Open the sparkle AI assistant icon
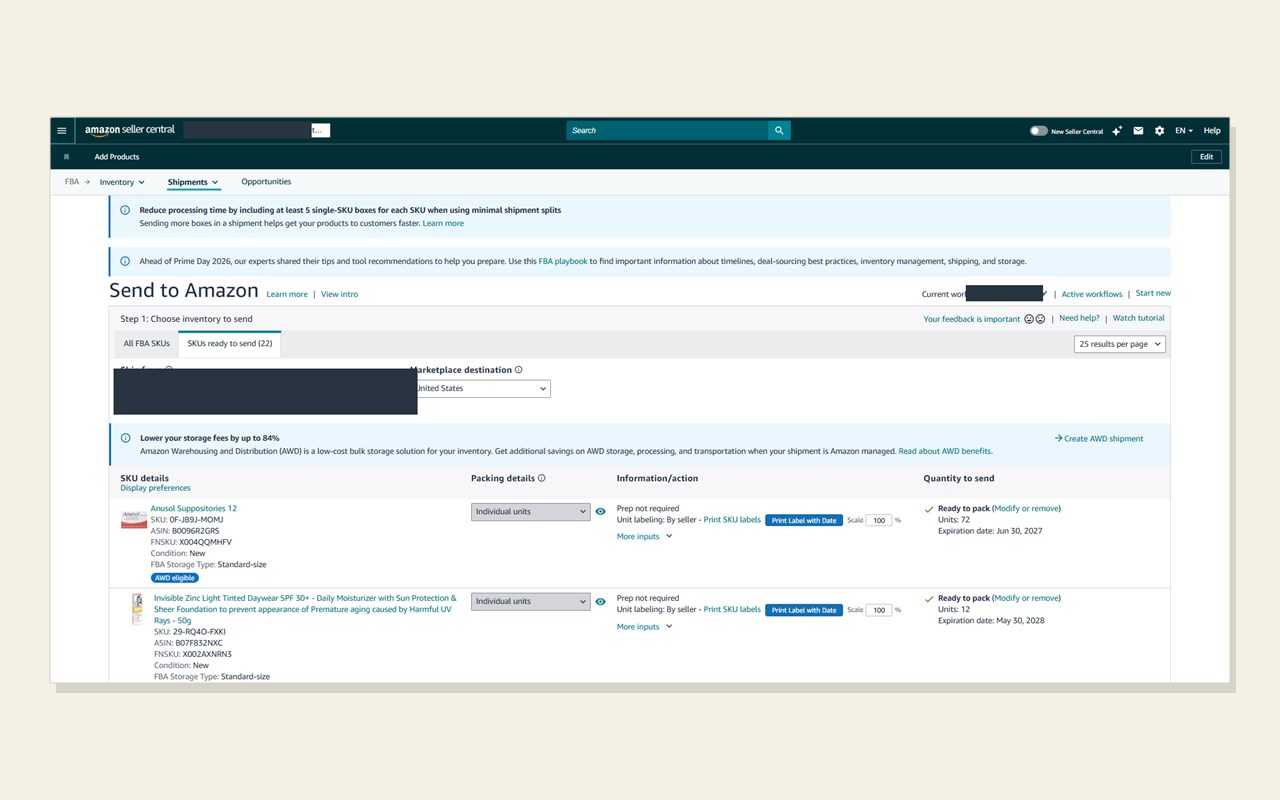 (1117, 131)
